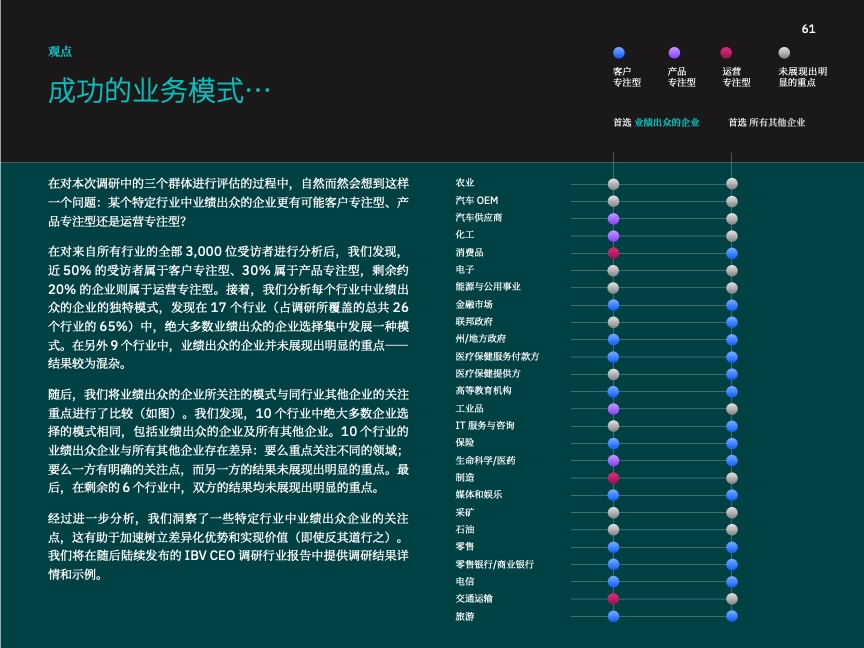Click the 保险 row label
Screen dimensions: 864x648
[465, 442]
